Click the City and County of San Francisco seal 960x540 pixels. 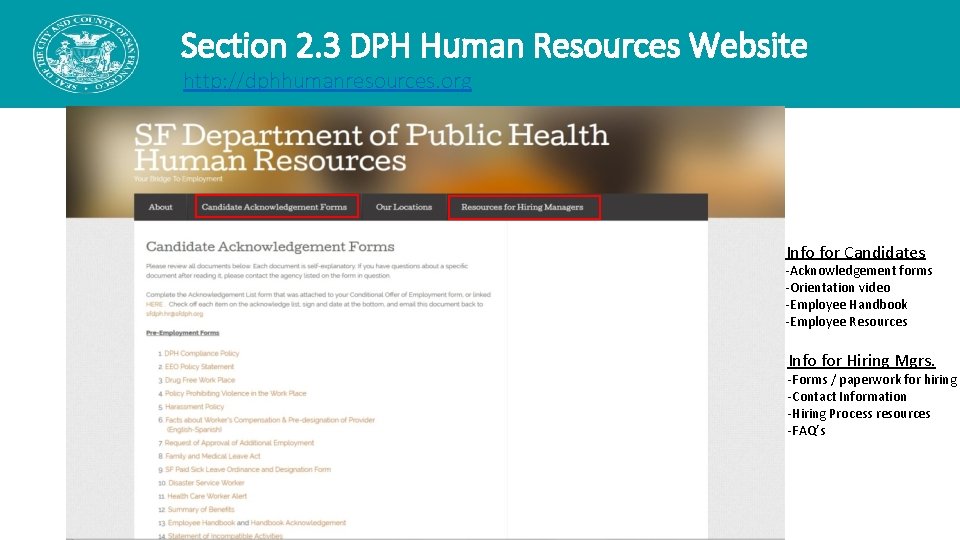tap(86, 54)
